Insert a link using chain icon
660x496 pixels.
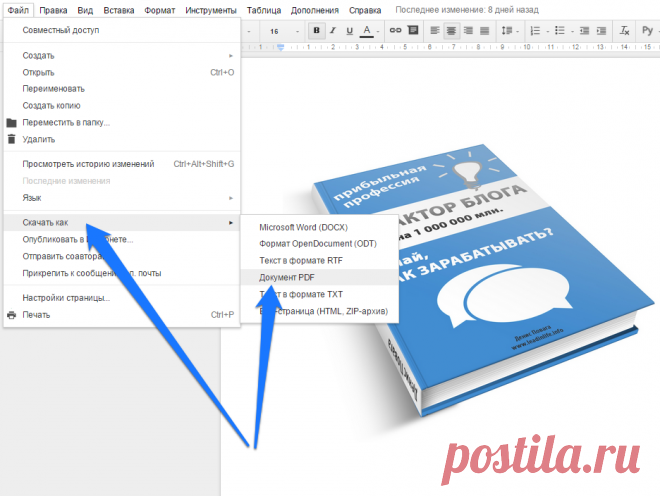(x=394, y=31)
